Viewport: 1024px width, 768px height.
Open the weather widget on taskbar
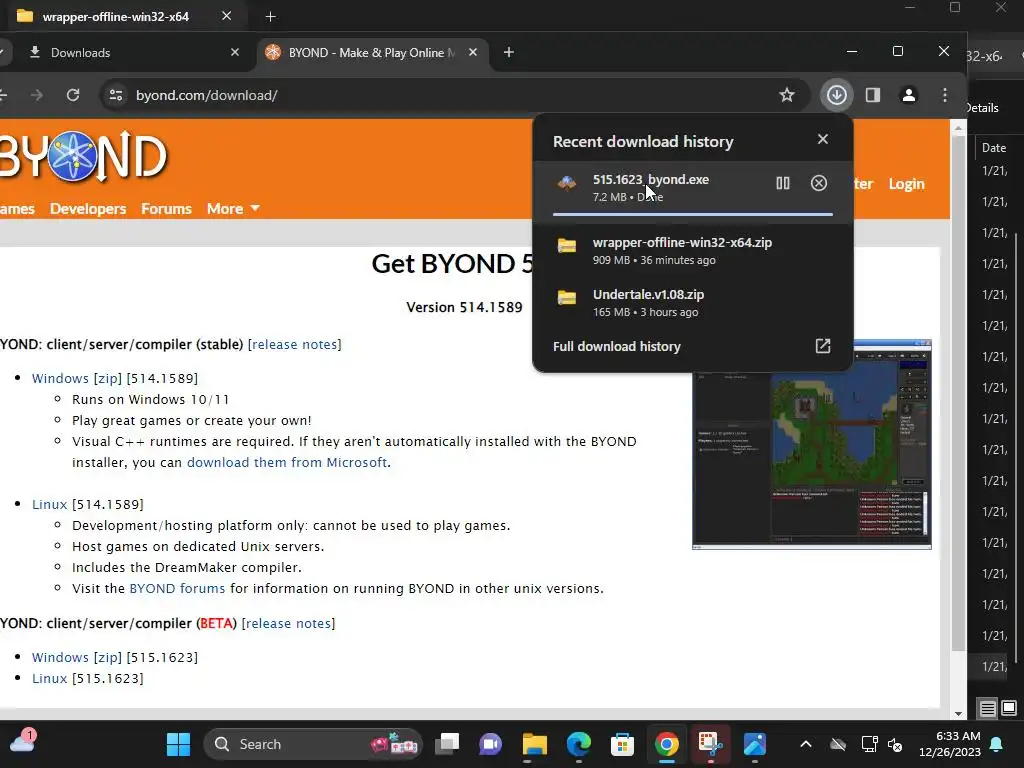pyautogui.click(x=22, y=742)
